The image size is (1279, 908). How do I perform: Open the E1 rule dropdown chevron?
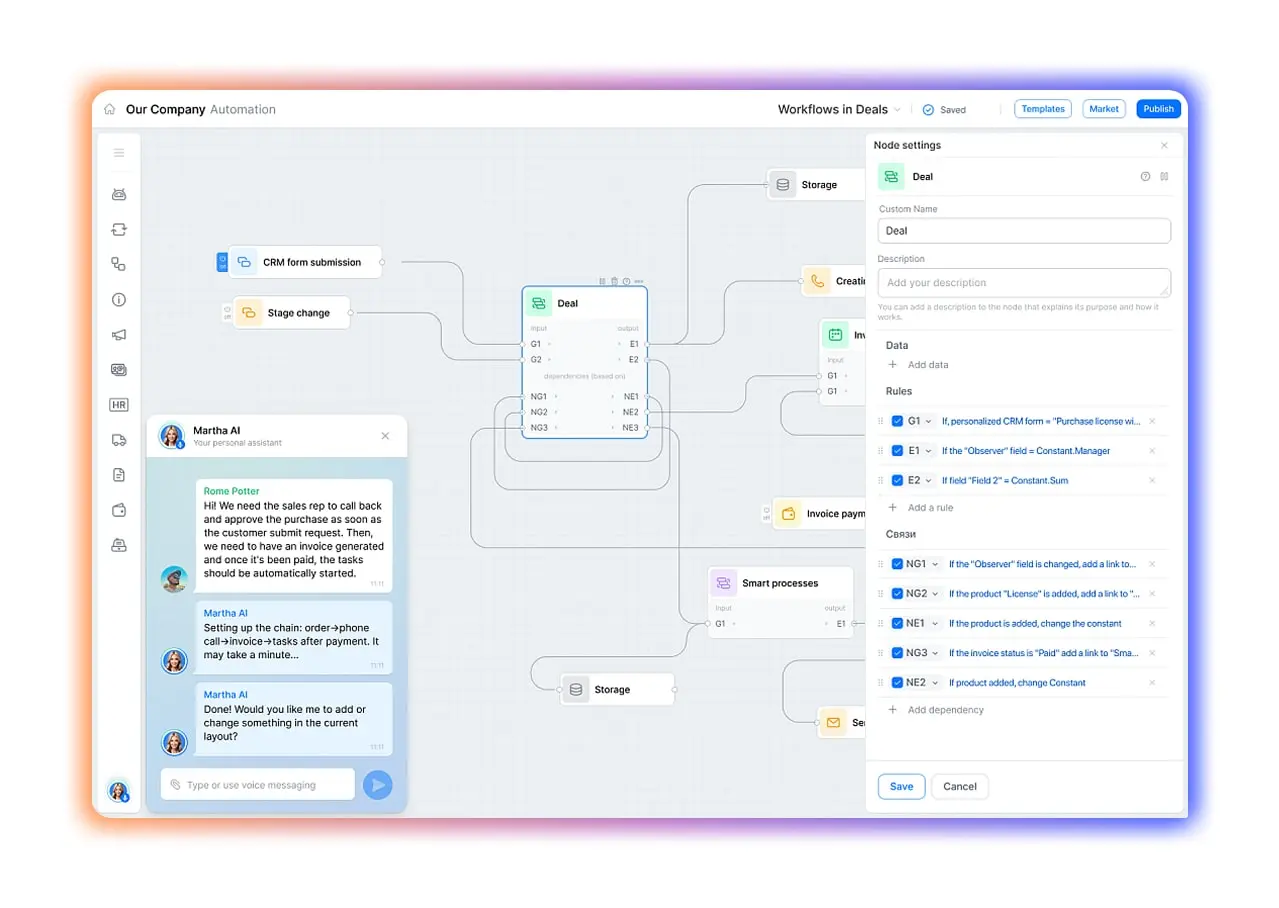tap(929, 451)
